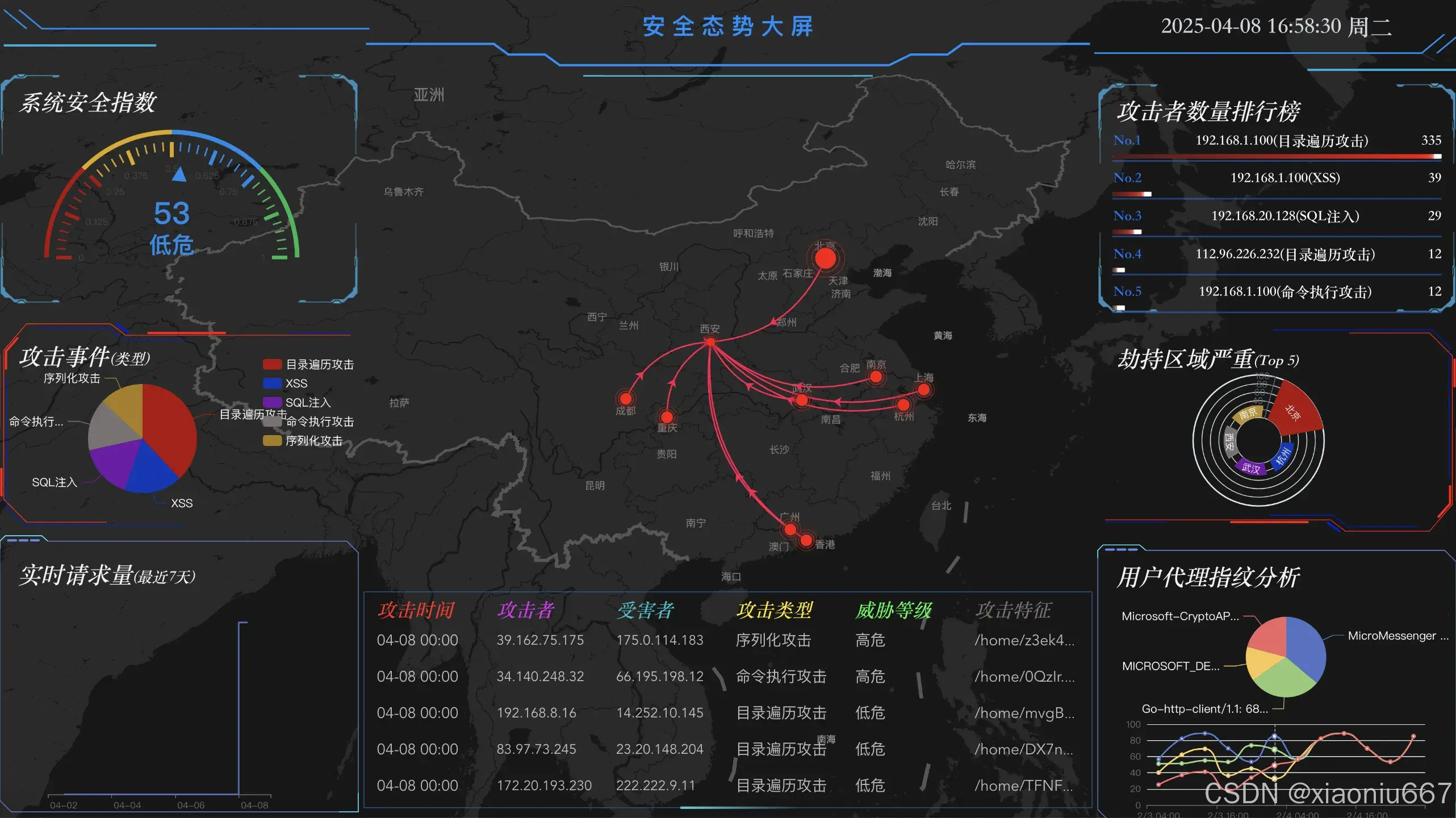
Task: Click the Chengdu red marker
Action: [626, 398]
